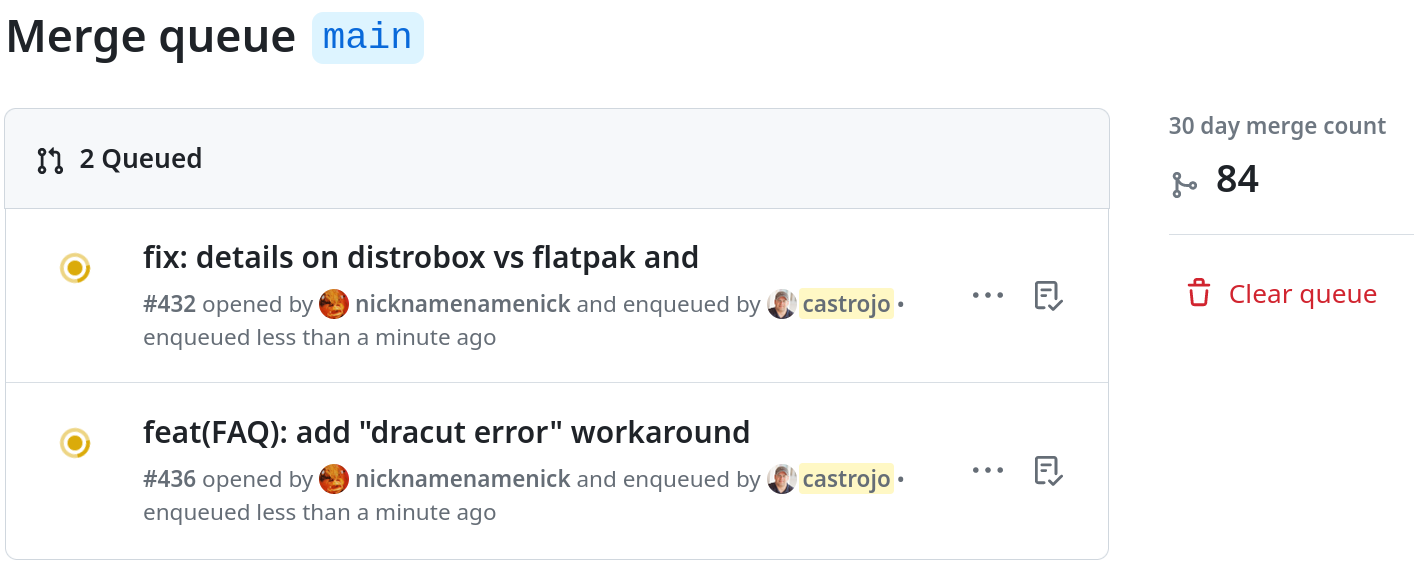This screenshot has width=1414, height=583.
Task: Open checks icon for dracut error pull request
Action: tap(1047, 470)
